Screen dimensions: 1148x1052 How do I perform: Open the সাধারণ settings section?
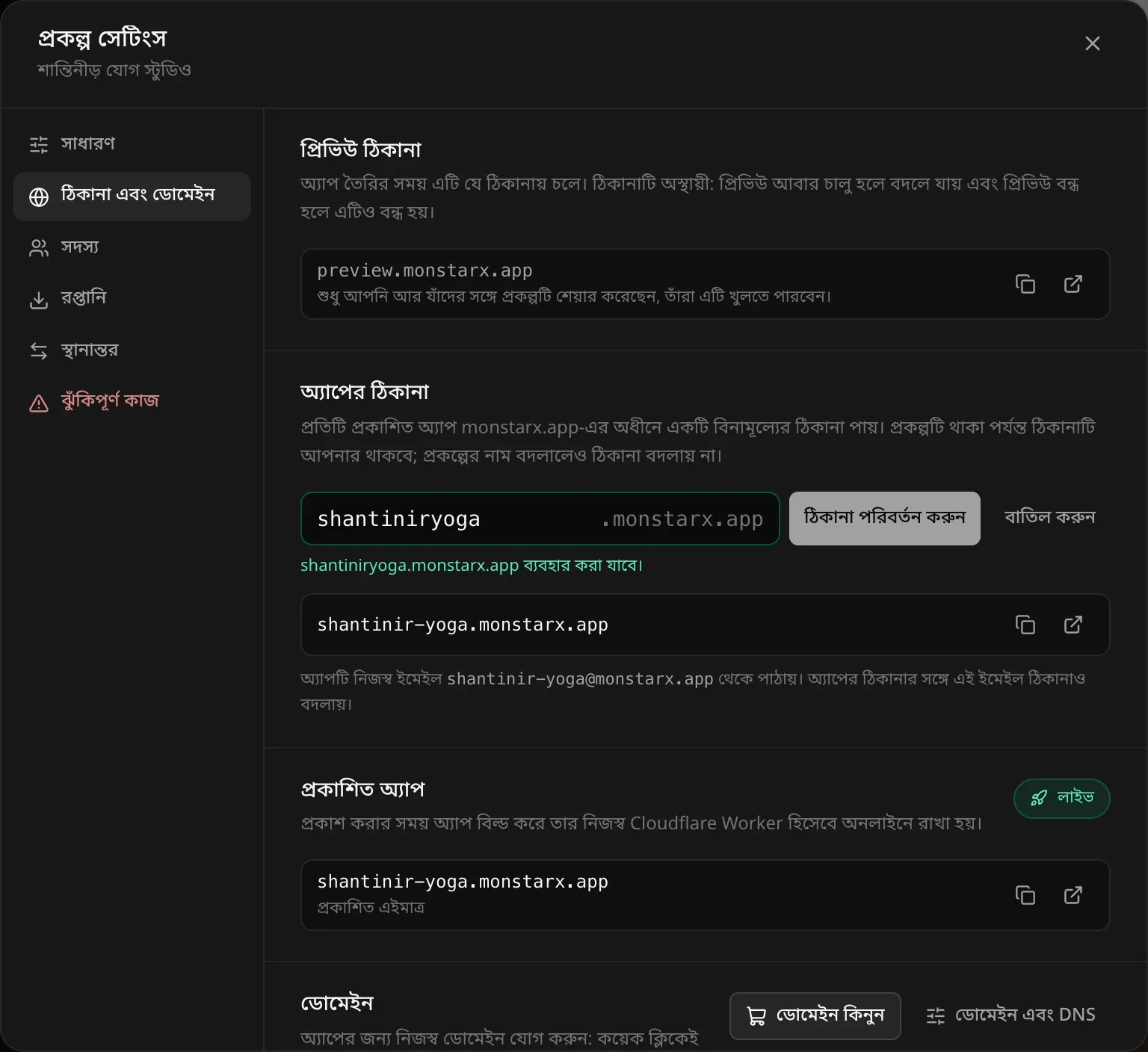click(x=132, y=144)
